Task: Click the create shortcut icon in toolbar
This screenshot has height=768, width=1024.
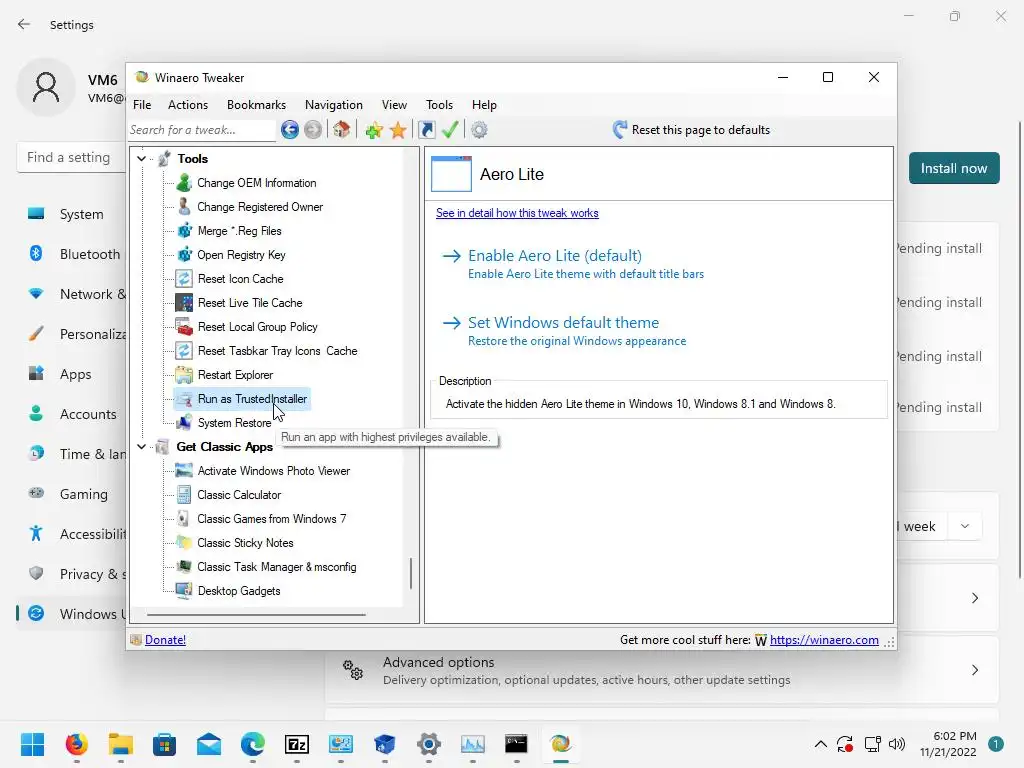Action: point(426,129)
